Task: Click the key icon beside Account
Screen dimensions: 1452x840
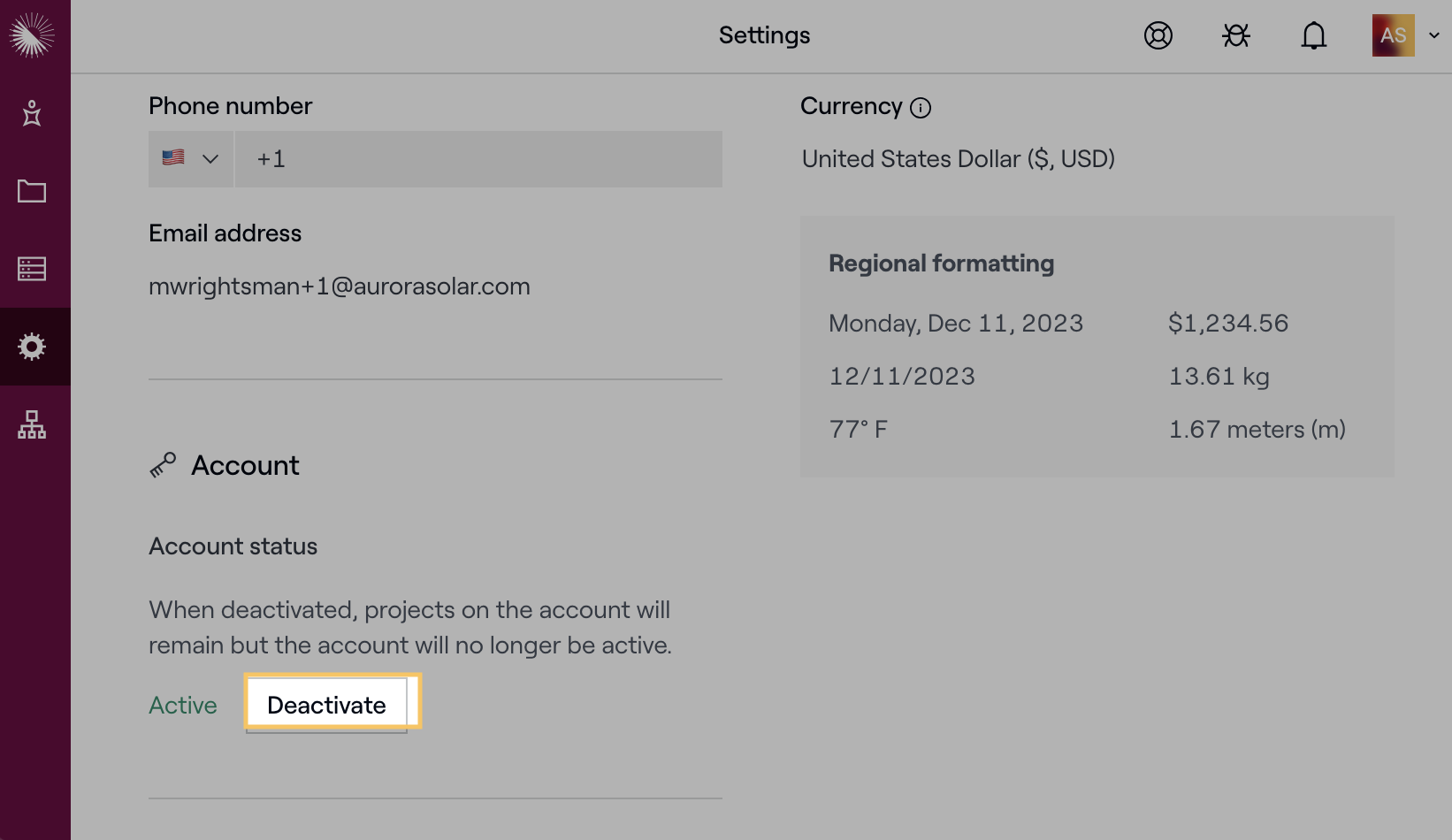Action: (x=163, y=465)
